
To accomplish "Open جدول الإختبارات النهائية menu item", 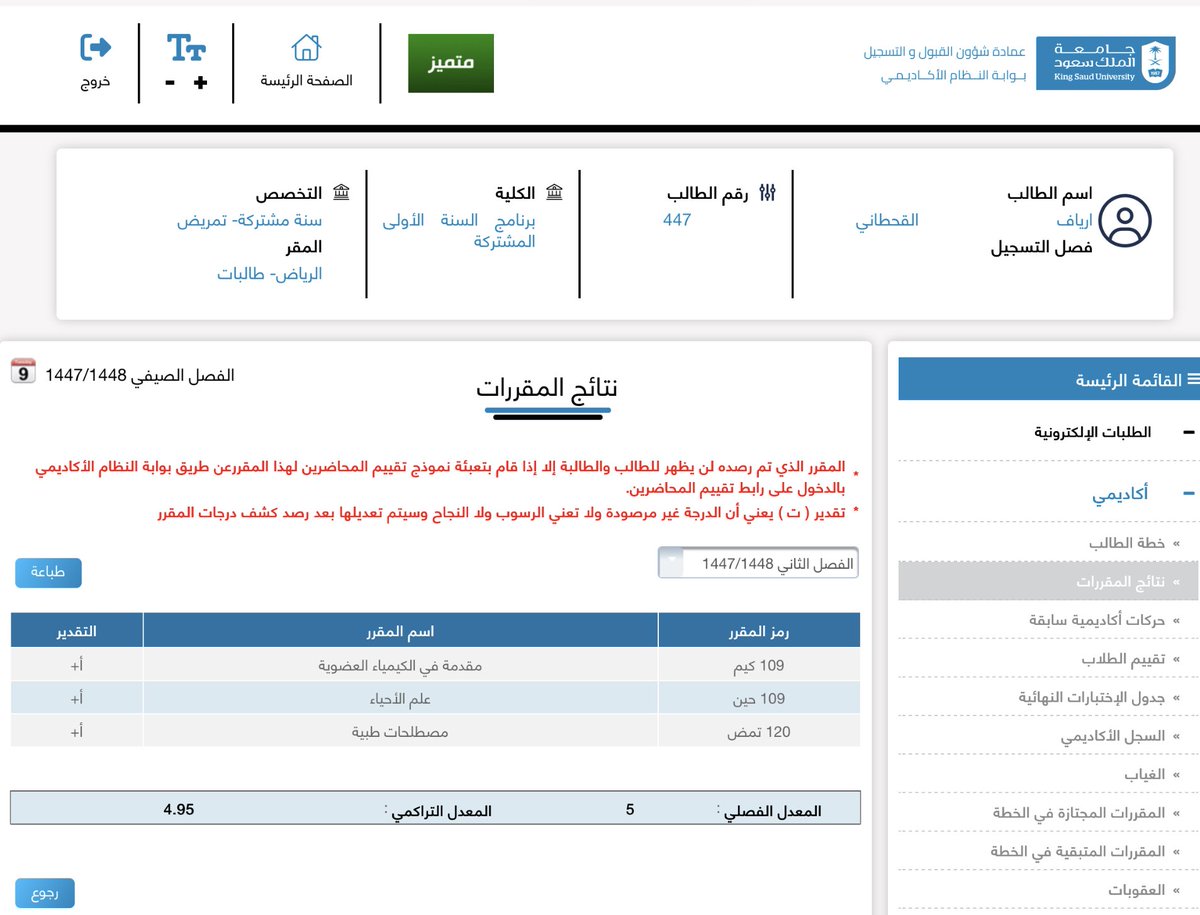I will 1091,698.
